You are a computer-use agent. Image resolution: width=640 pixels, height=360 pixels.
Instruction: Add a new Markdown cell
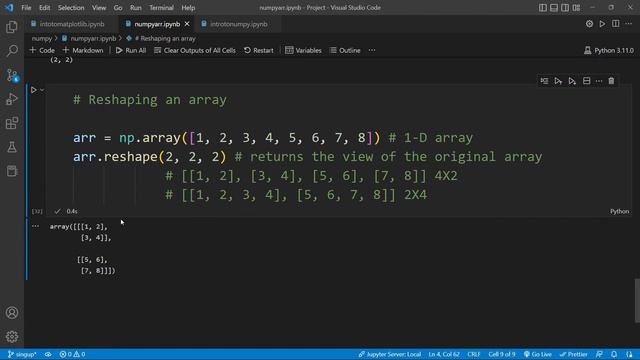click(83, 50)
